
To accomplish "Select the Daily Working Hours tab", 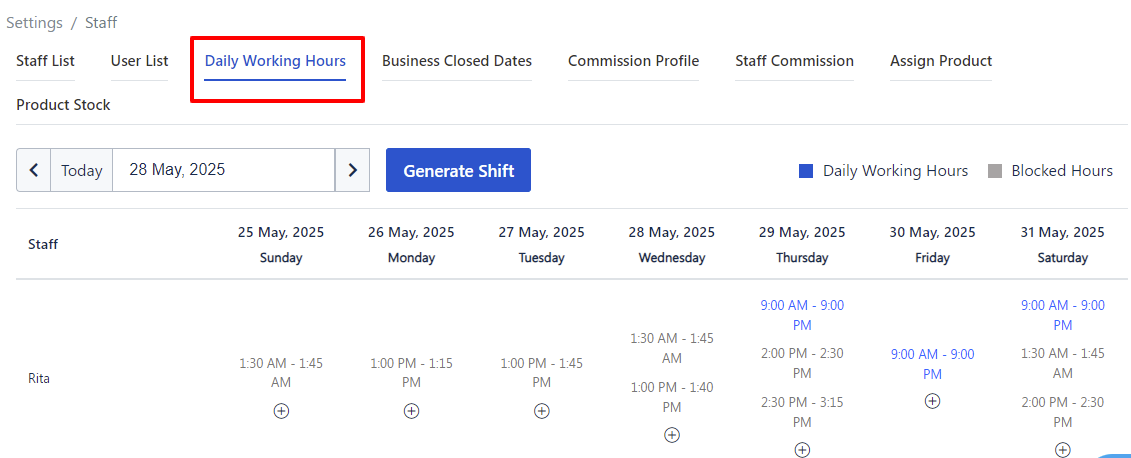I will tap(275, 61).
